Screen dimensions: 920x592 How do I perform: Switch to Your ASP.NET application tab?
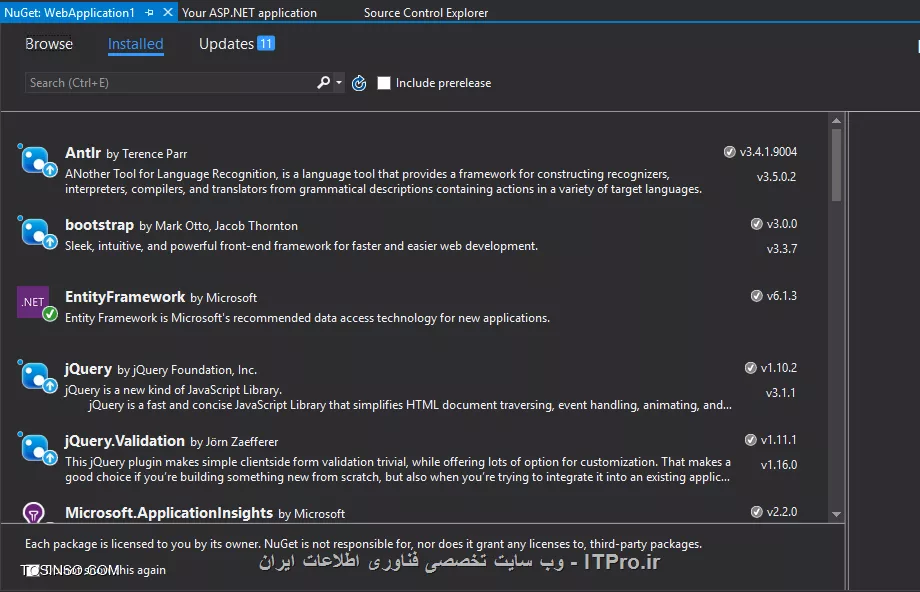click(249, 12)
